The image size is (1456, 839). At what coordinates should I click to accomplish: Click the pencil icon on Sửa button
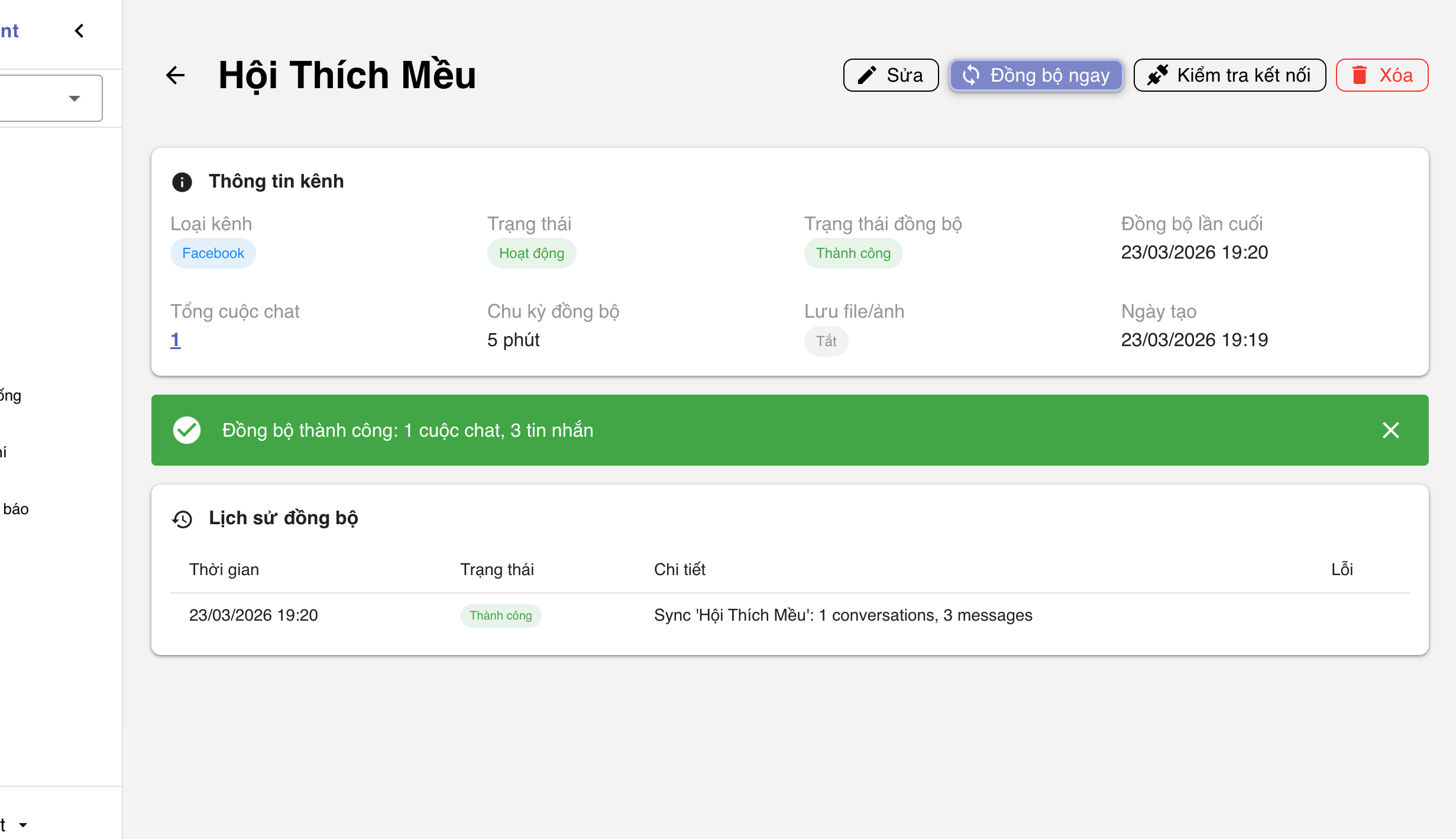coord(867,75)
